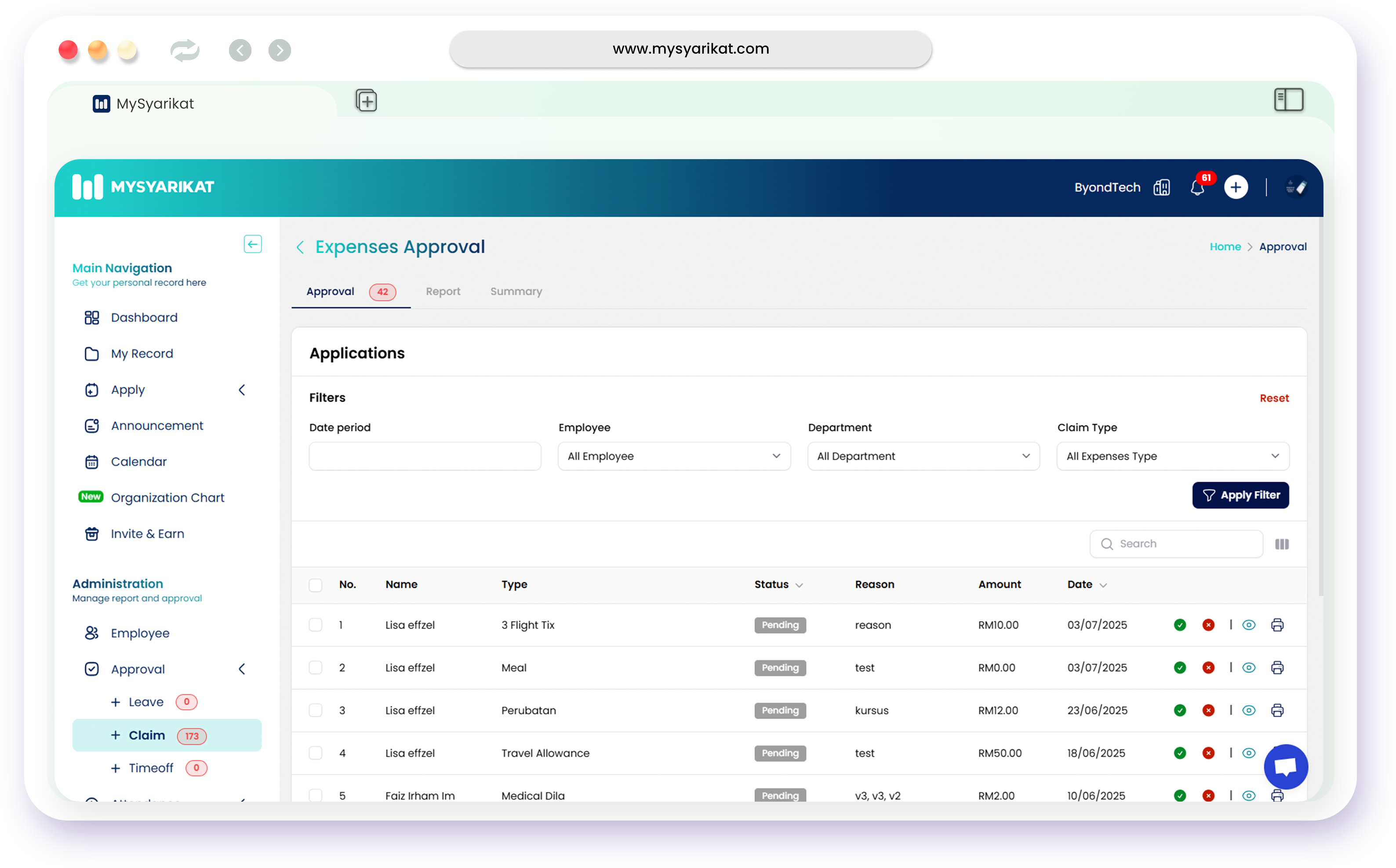Open the All Employee dropdown
1396x868 pixels.
coord(674,456)
